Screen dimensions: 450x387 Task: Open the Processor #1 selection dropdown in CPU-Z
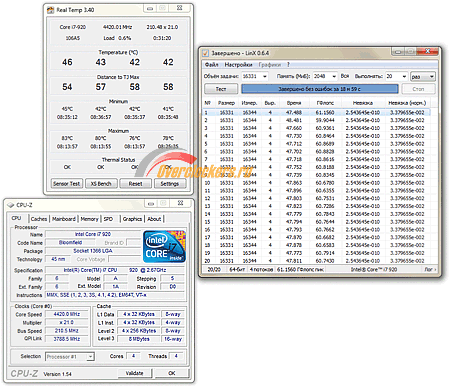(70, 357)
